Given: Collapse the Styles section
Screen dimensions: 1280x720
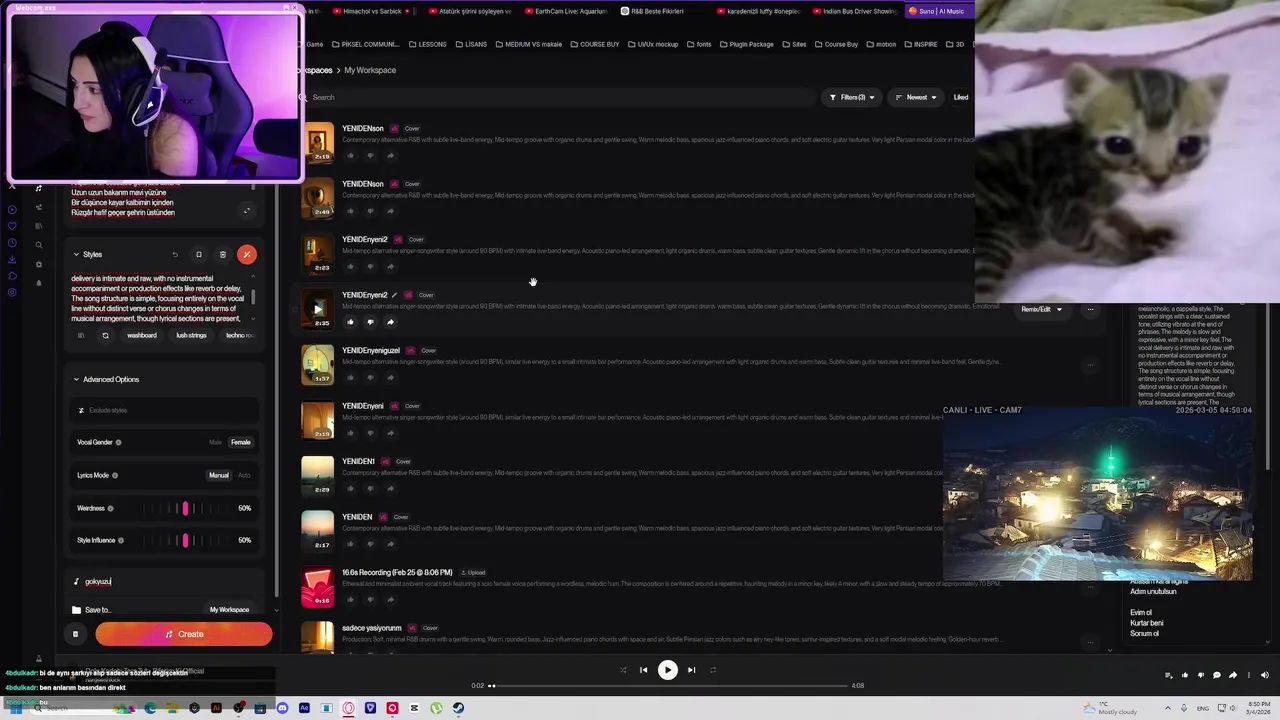Looking at the screenshot, I should pos(76,254).
